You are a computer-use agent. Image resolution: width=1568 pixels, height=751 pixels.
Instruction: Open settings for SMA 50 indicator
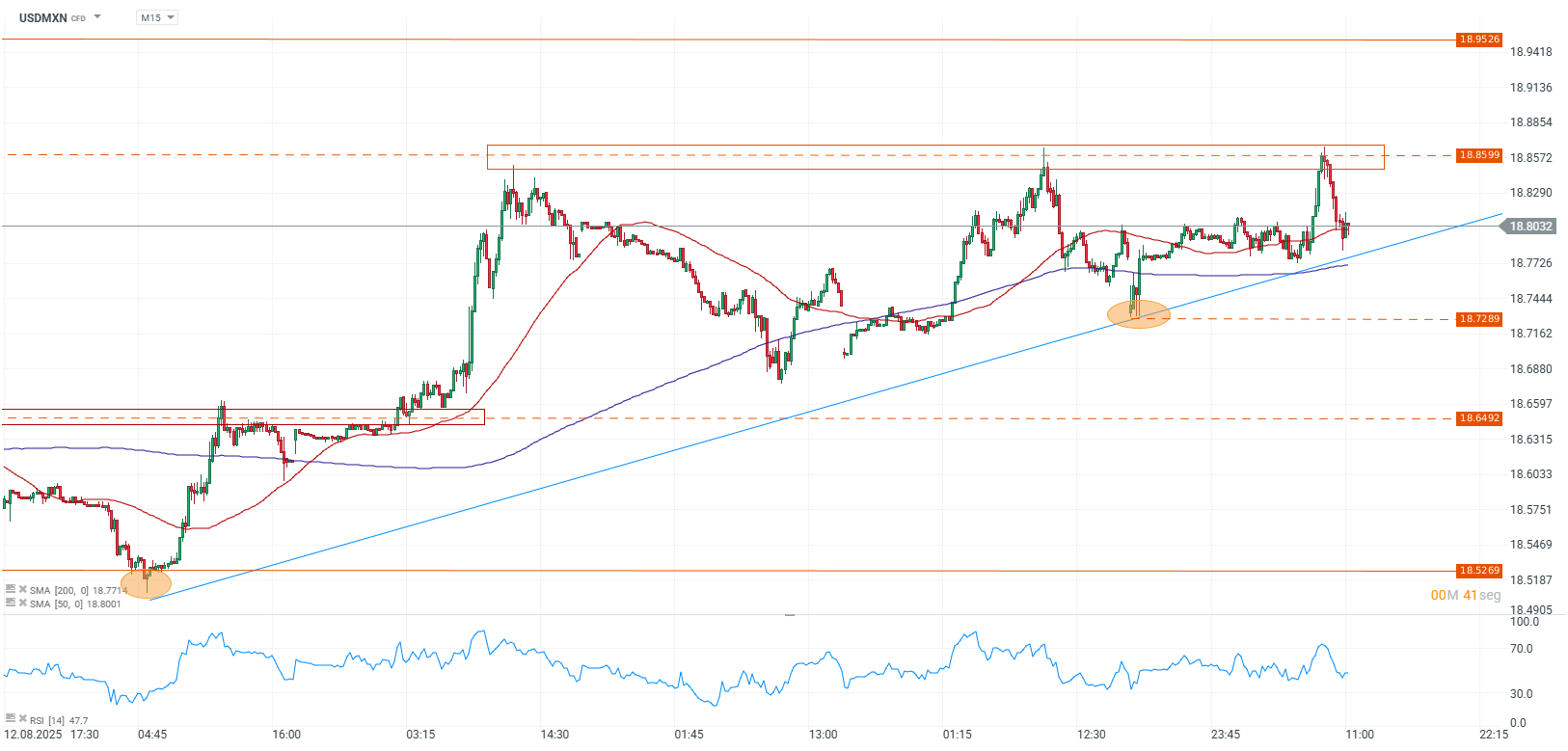coord(11,603)
